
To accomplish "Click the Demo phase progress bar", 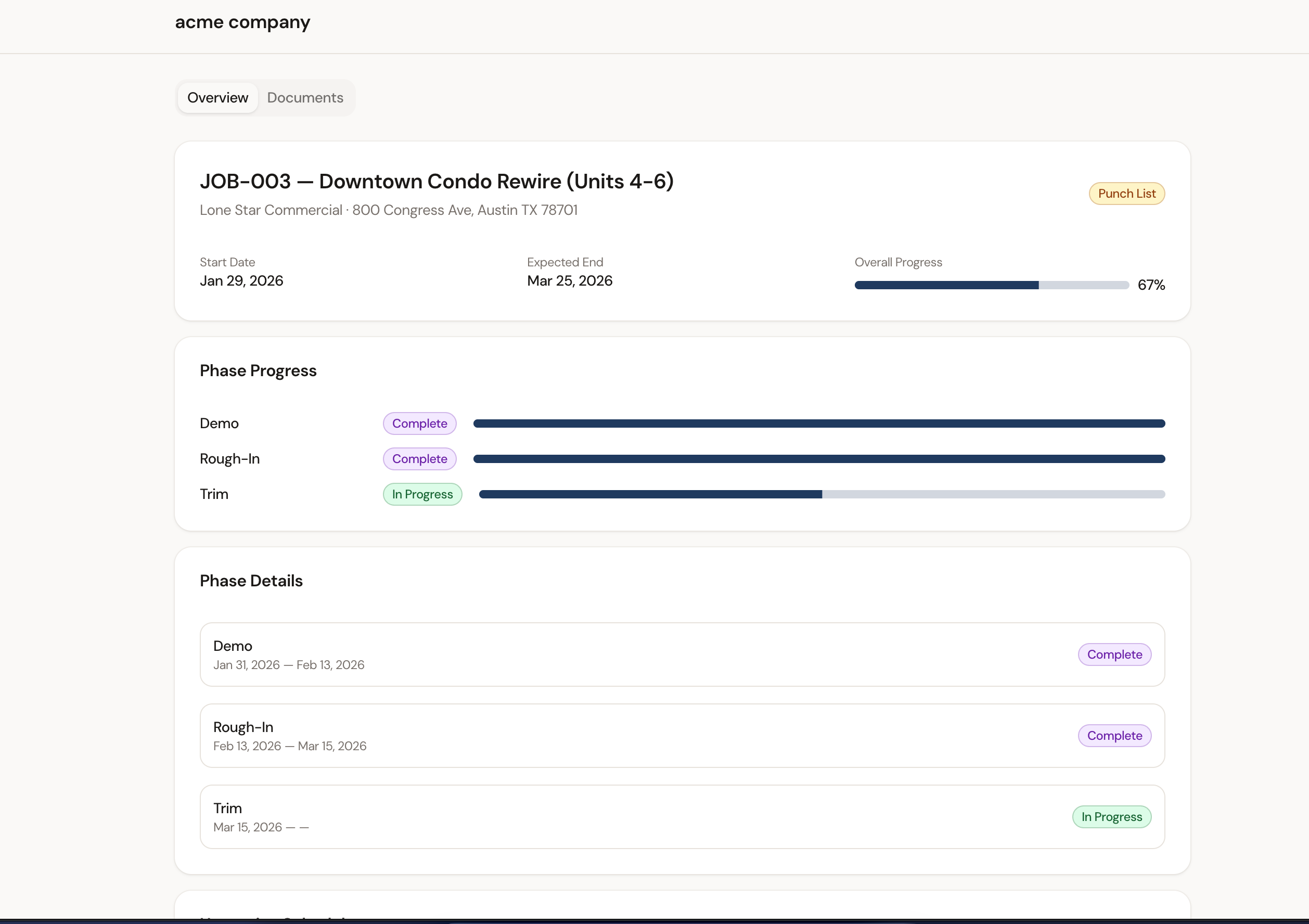I will tap(819, 423).
